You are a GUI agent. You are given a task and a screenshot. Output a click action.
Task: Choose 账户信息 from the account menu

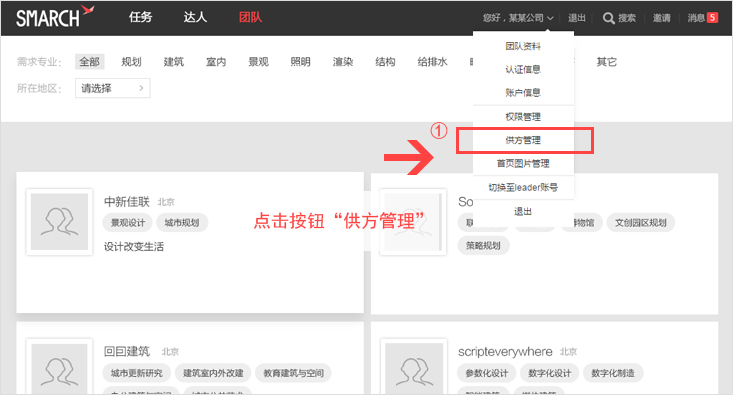(523, 93)
